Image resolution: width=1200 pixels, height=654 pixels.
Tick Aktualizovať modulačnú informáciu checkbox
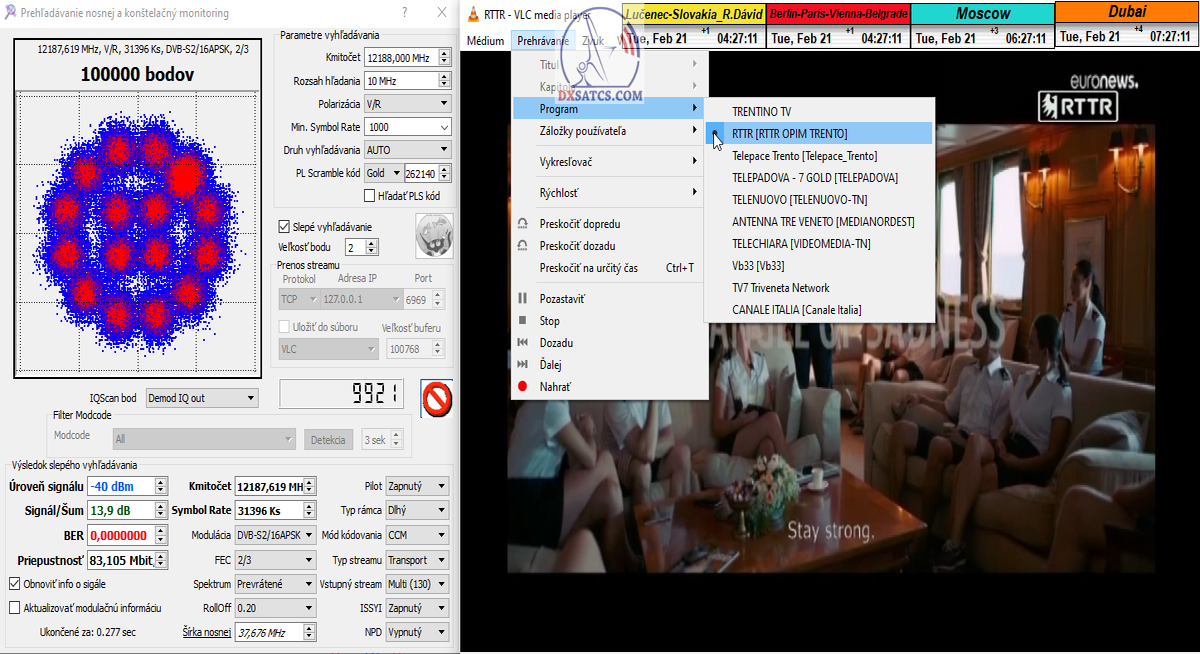14,607
